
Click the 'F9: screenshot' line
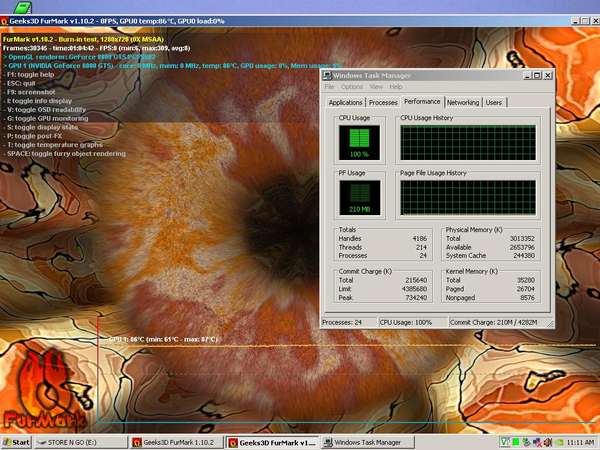click(x=29, y=92)
